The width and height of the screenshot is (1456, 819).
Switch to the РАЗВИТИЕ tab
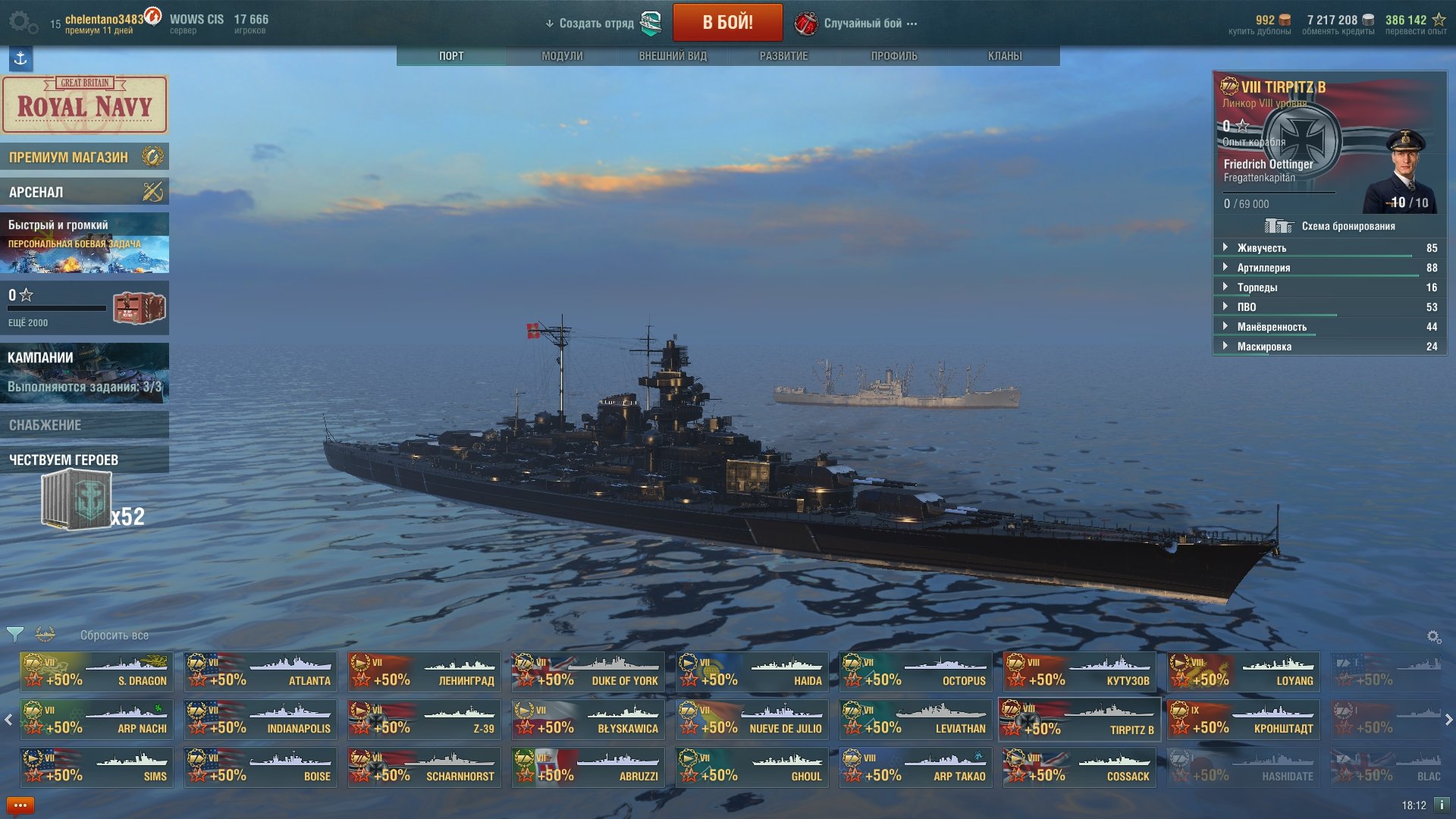(783, 56)
